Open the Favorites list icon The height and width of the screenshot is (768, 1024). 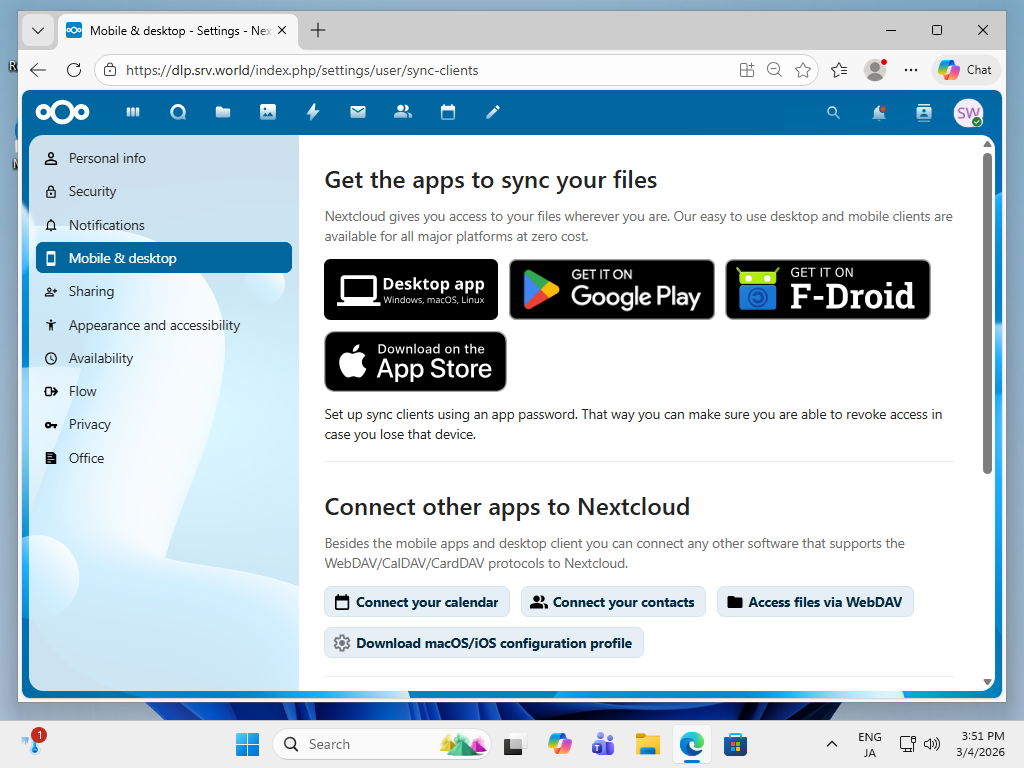pos(839,70)
